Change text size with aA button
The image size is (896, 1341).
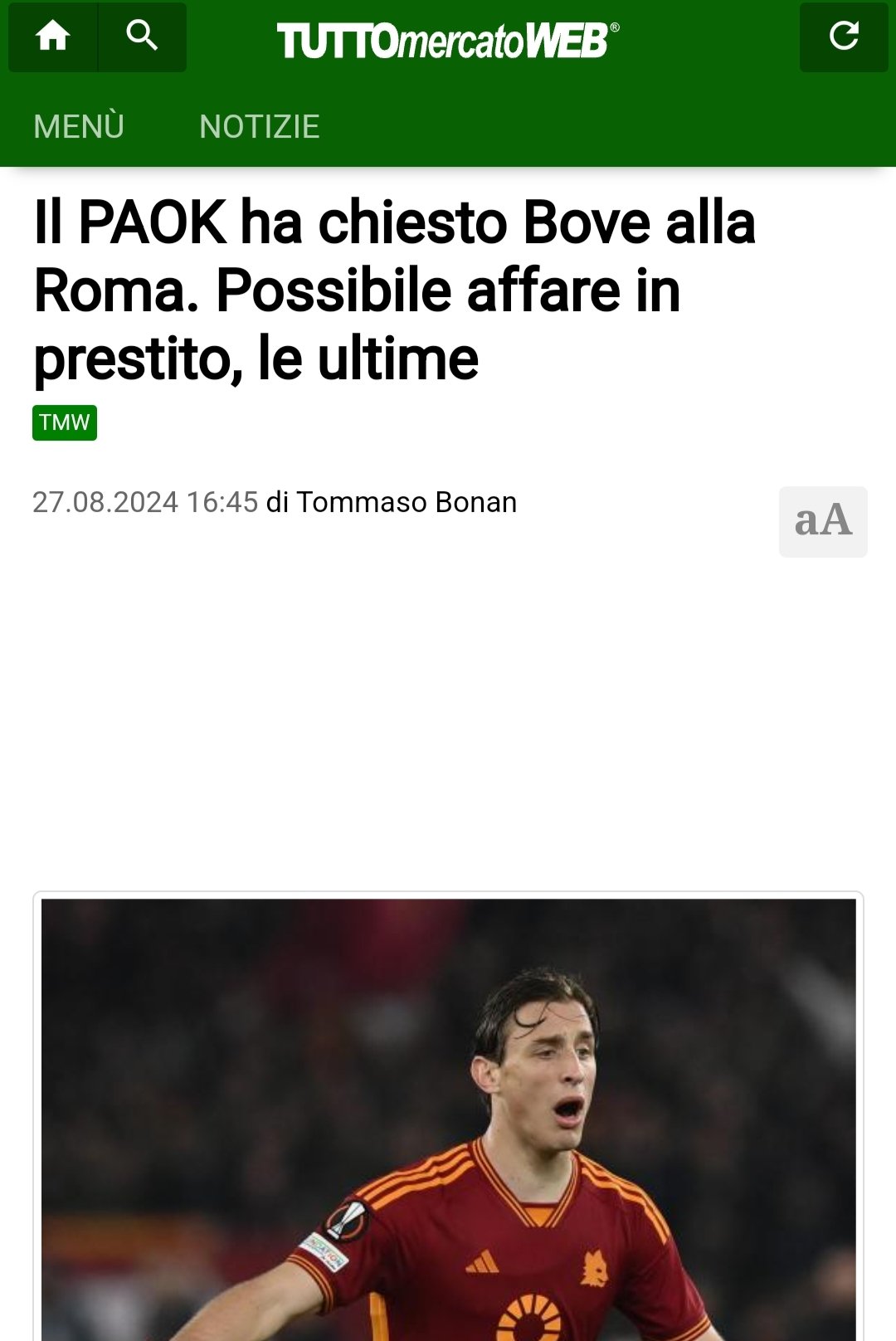tap(823, 521)
